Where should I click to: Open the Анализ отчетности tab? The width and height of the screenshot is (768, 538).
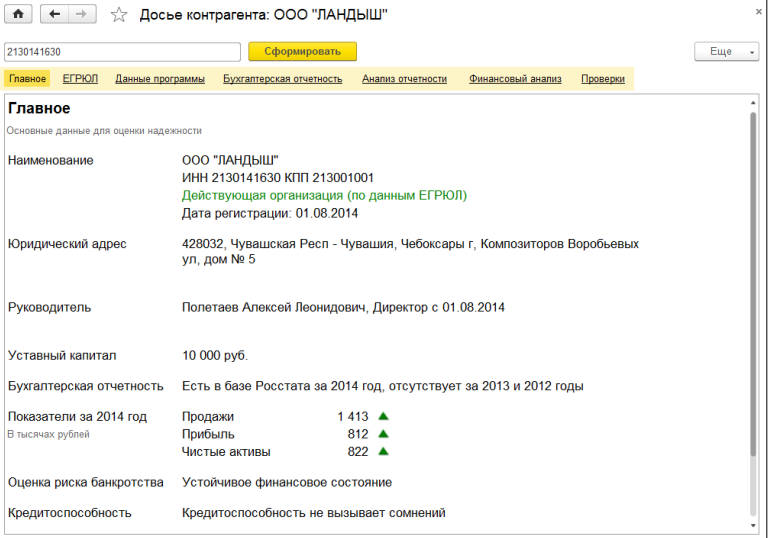click(x=404, y=78)
